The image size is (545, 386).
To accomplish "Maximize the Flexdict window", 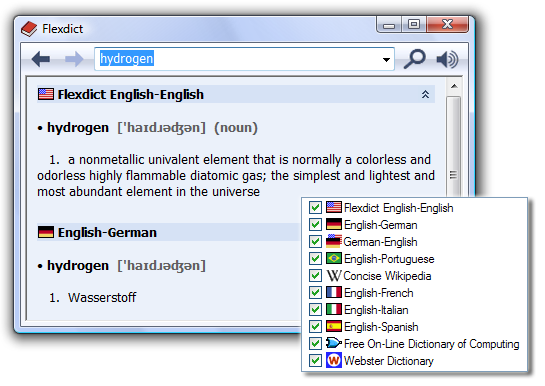I will [x=414, y=24].
